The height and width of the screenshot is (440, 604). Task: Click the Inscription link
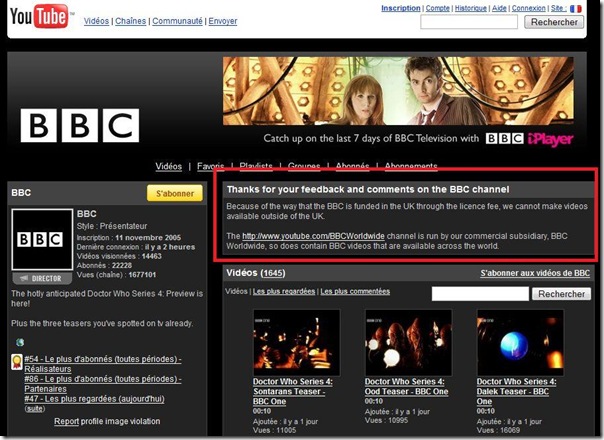[x=401, y=8]
